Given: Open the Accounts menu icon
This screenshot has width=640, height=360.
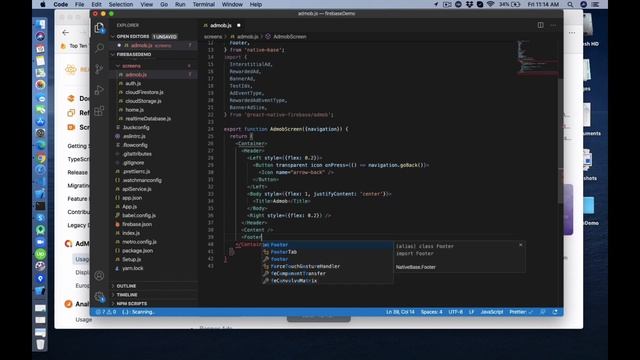Looking at the screenshot, I should 99,276.
